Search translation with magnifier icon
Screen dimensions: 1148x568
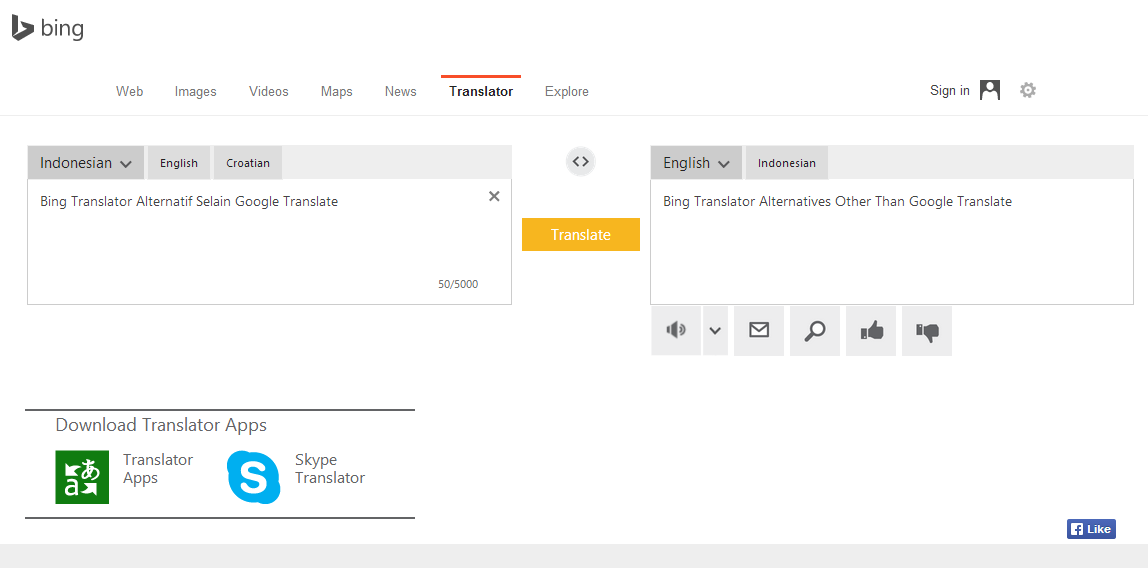[815, 330]
